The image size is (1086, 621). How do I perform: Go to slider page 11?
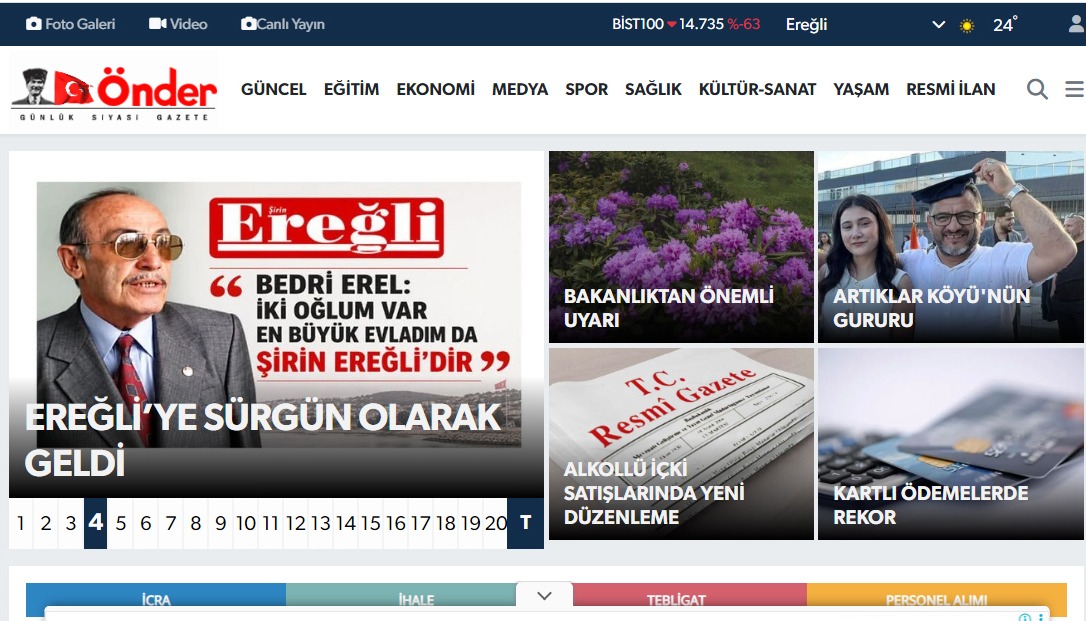(270, 523)
